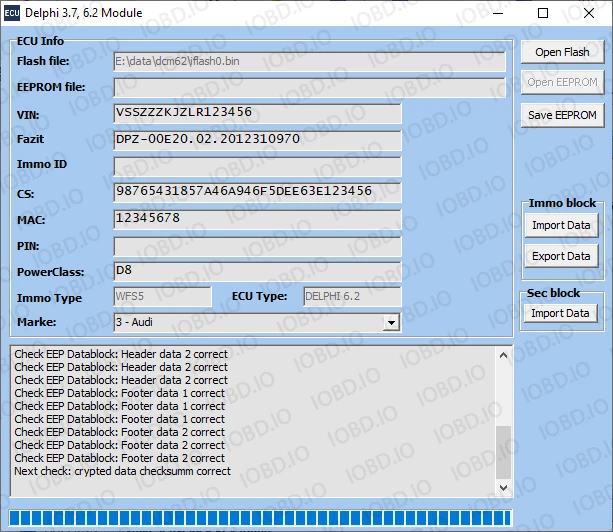Click the PowerClass field showing D8

(257, 271)
